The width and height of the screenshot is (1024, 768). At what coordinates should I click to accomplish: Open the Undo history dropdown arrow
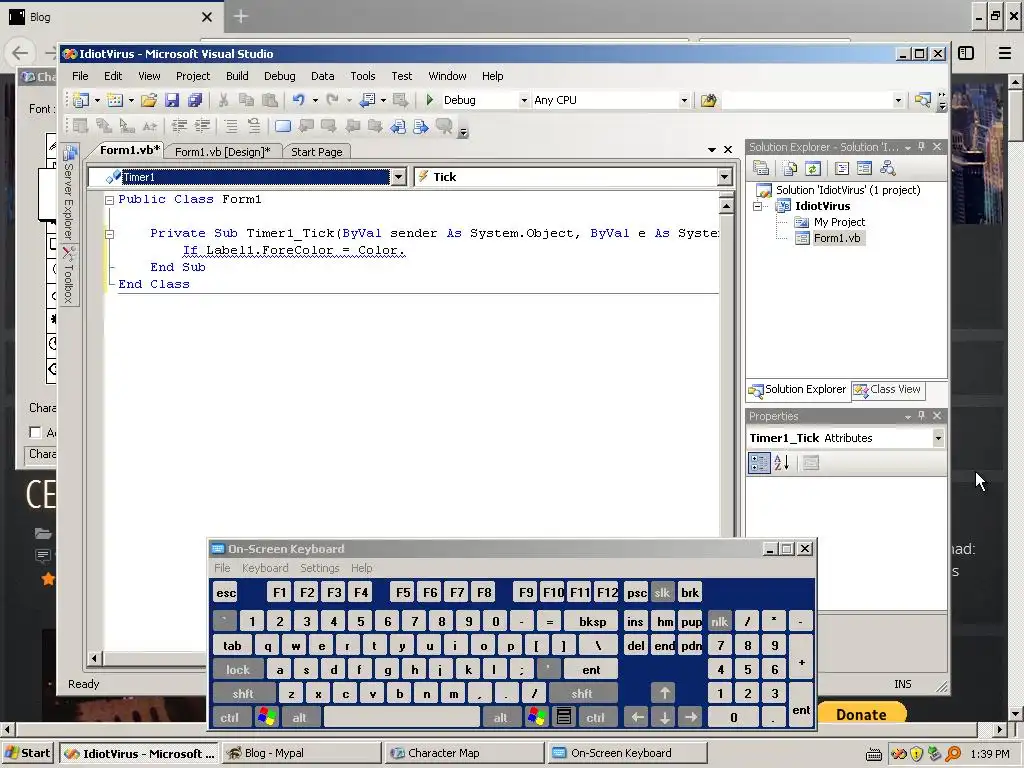[x=315, y=101]
